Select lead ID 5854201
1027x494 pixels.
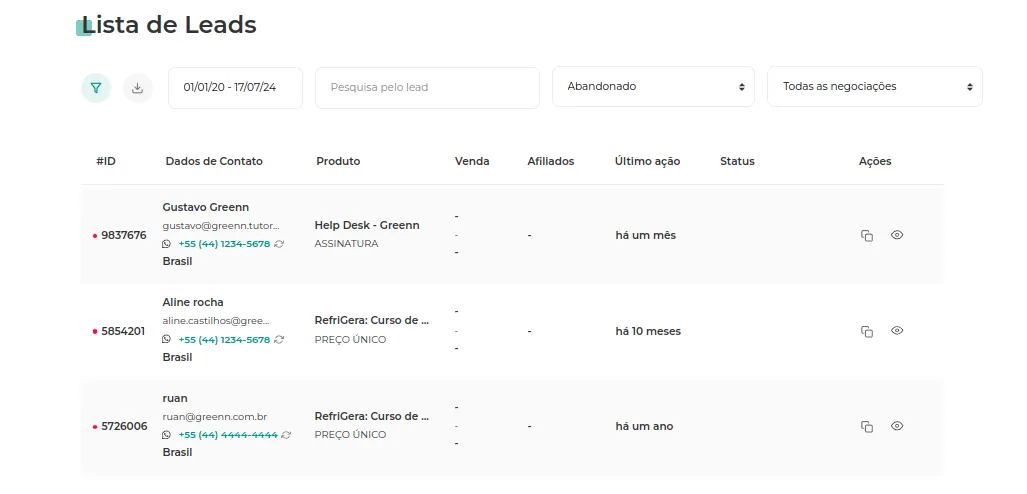coord(123,332)
